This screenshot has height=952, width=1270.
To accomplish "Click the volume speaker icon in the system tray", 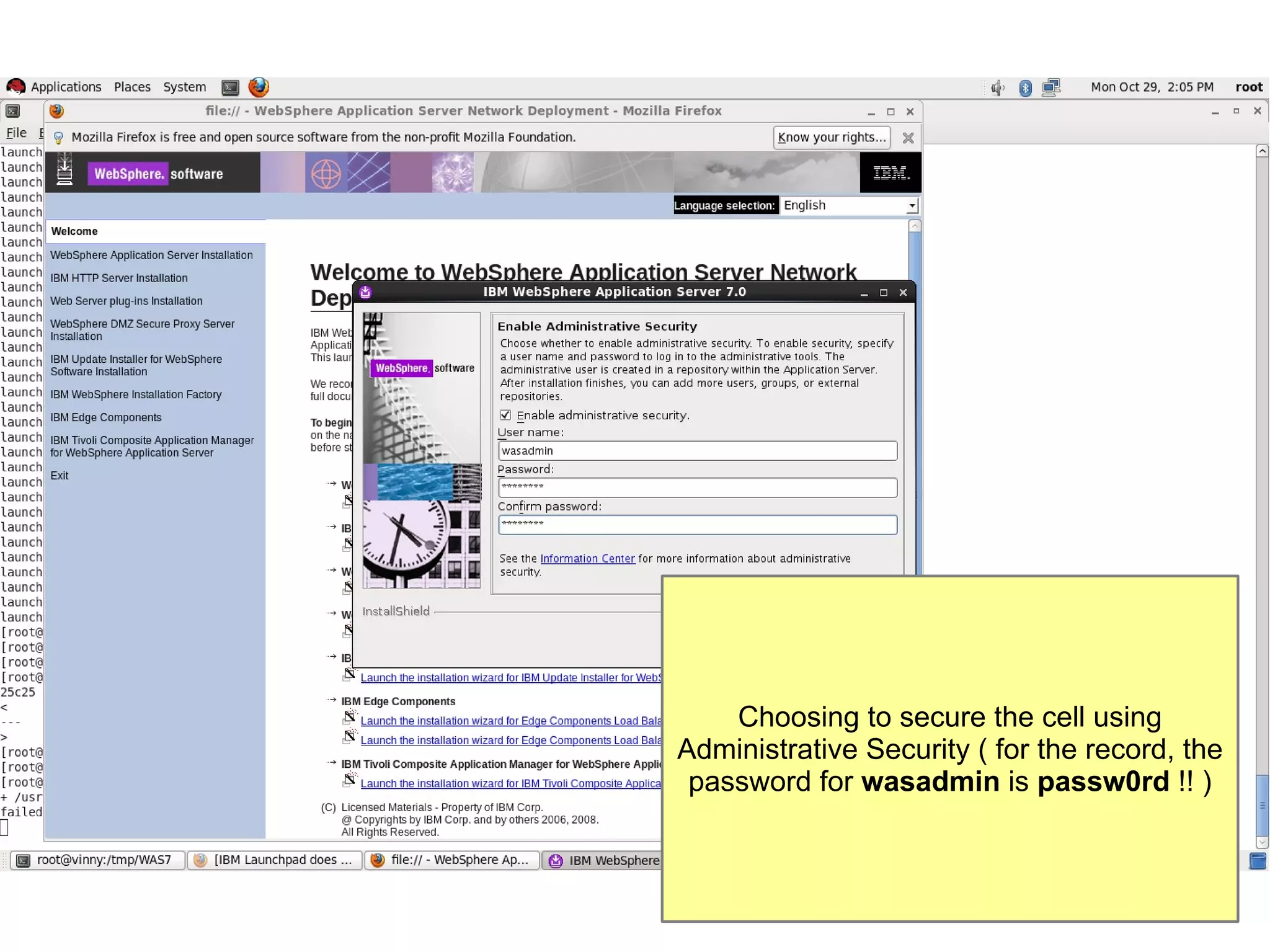I will (997, 87).
